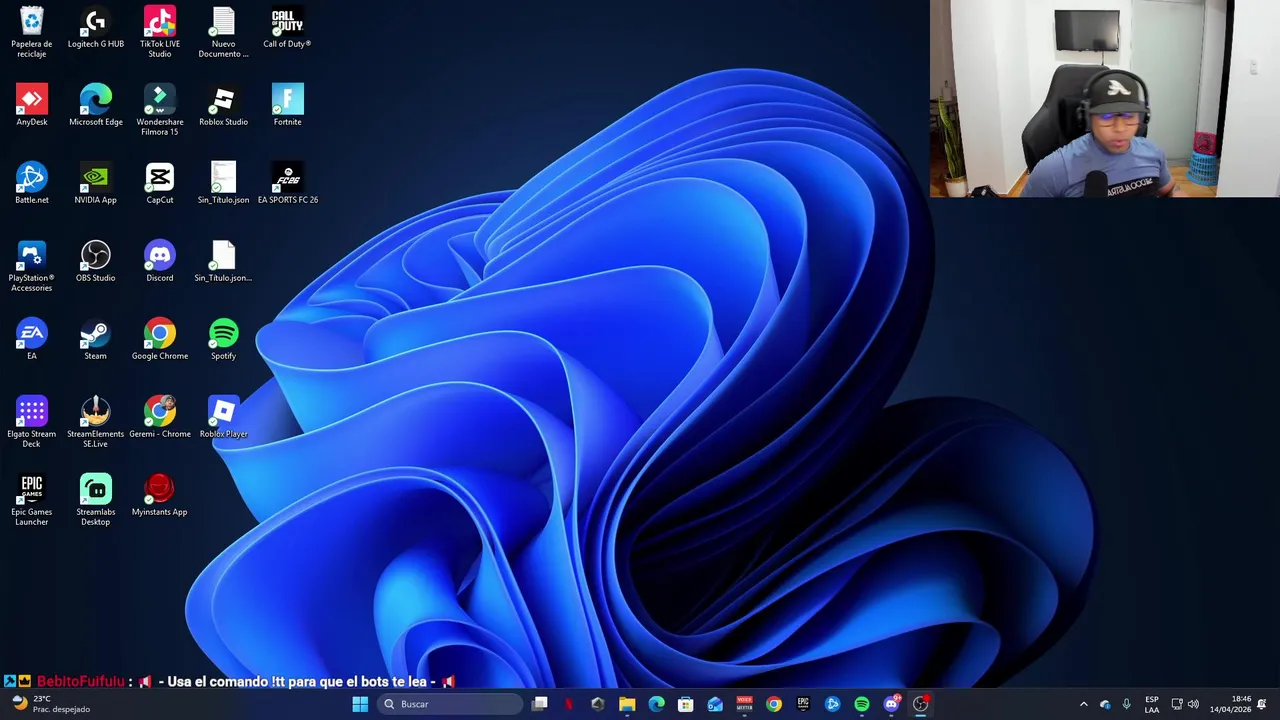This screenshot has width=1280, height=720.
Task: Open the Windows Start menu
Action: click(360, 704)
